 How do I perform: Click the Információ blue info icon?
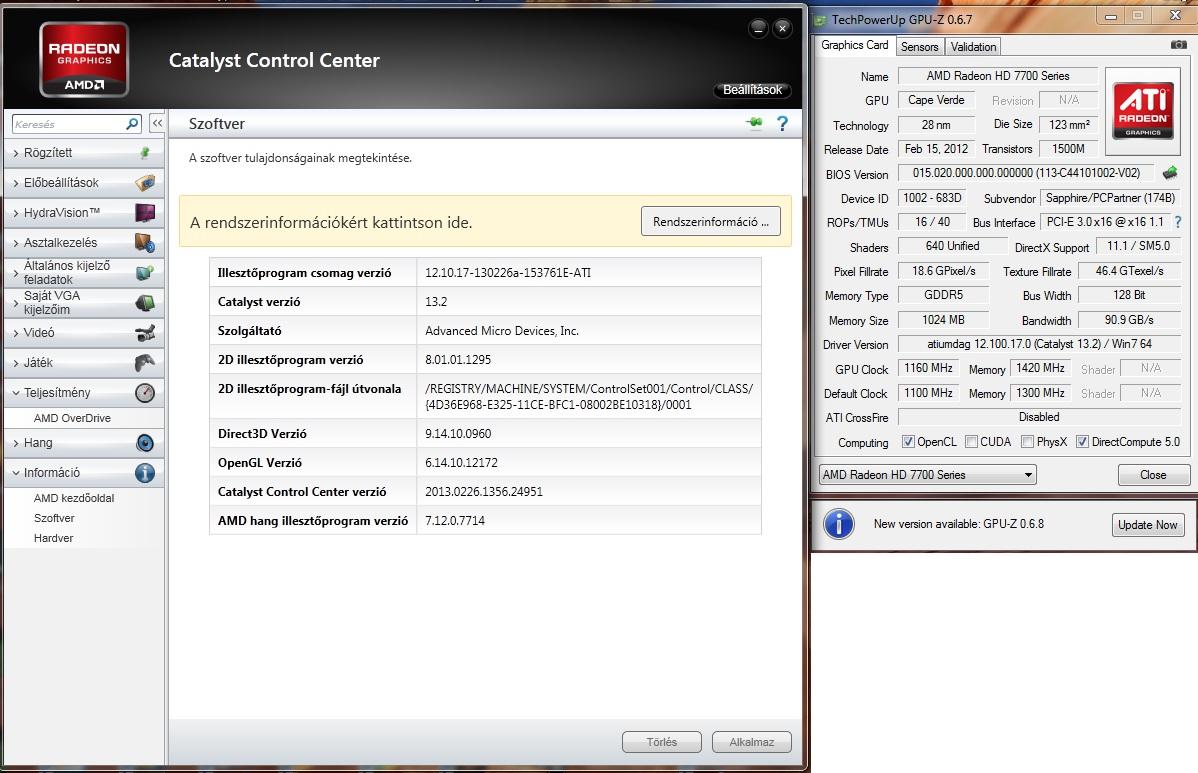coord(144,473)
